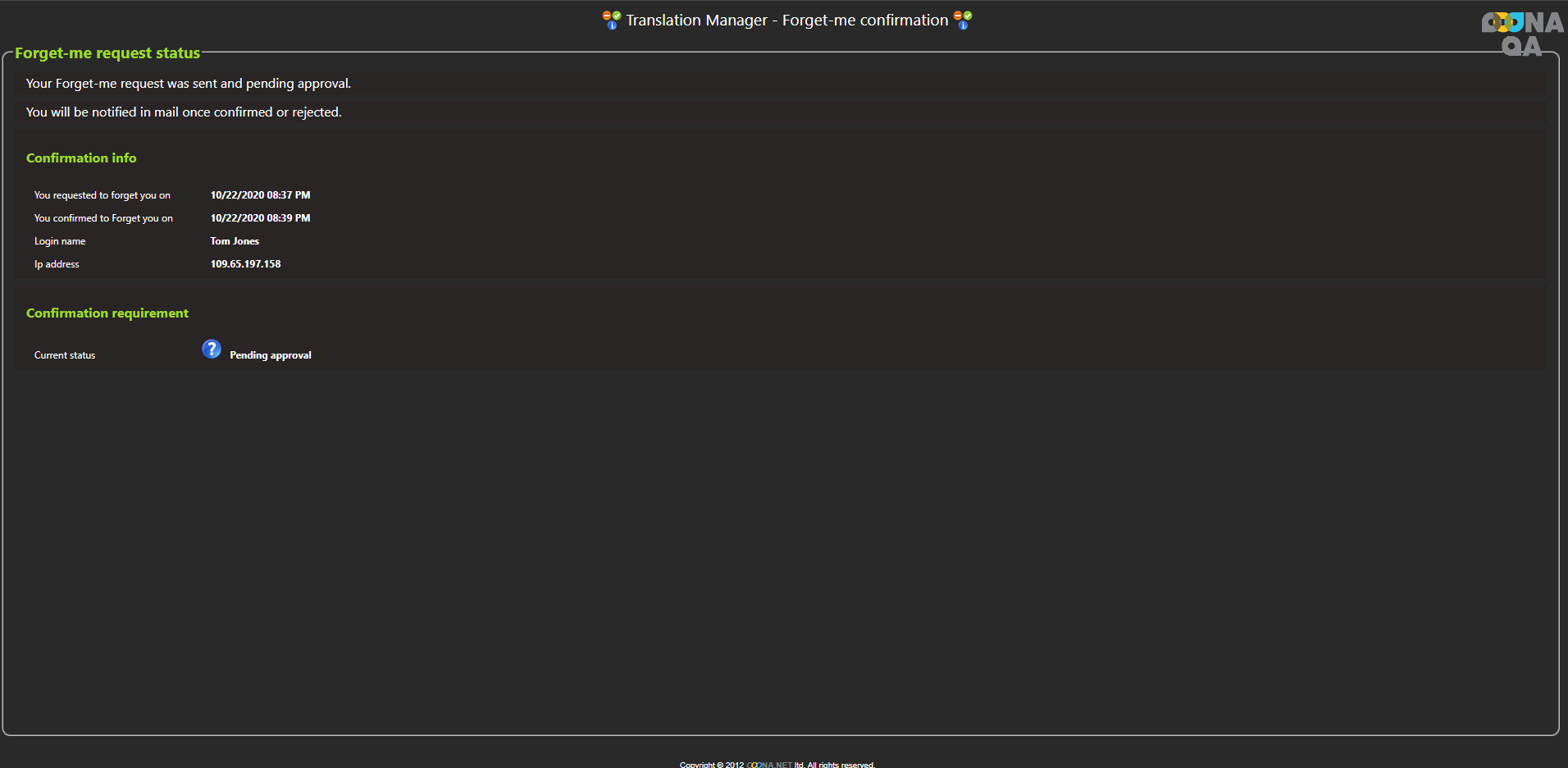The image size is (1568, 768).
Task: Click the 'Ip address' label
Action: [57, 264]
